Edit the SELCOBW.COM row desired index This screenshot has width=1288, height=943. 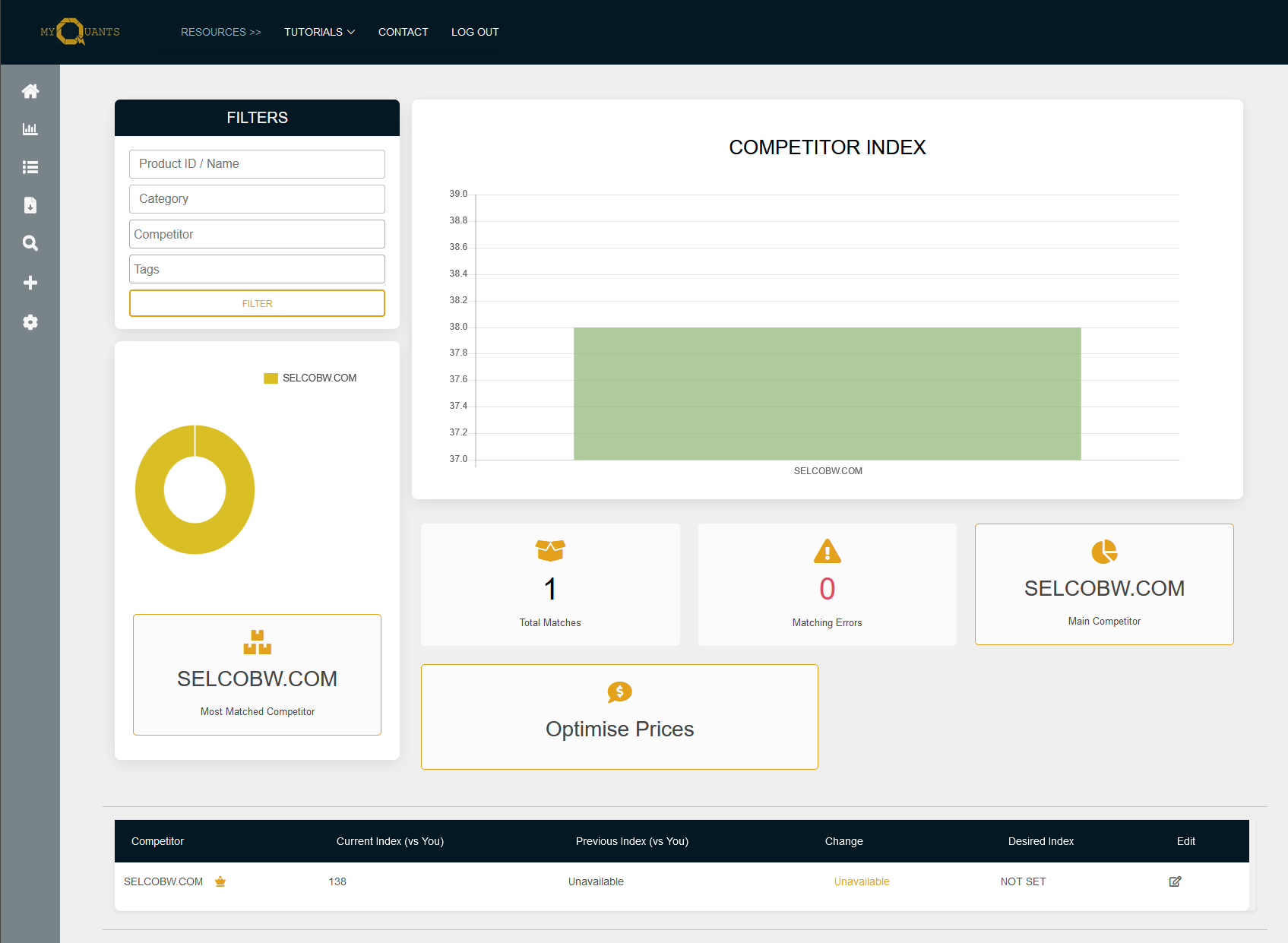(1175, 881)
